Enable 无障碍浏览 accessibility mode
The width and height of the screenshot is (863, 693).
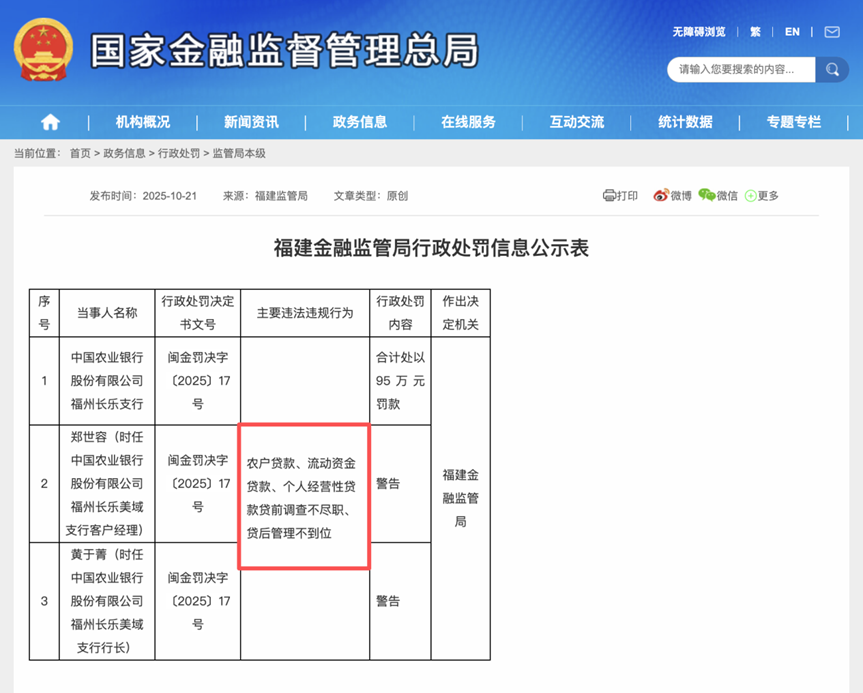pos(700,31)
